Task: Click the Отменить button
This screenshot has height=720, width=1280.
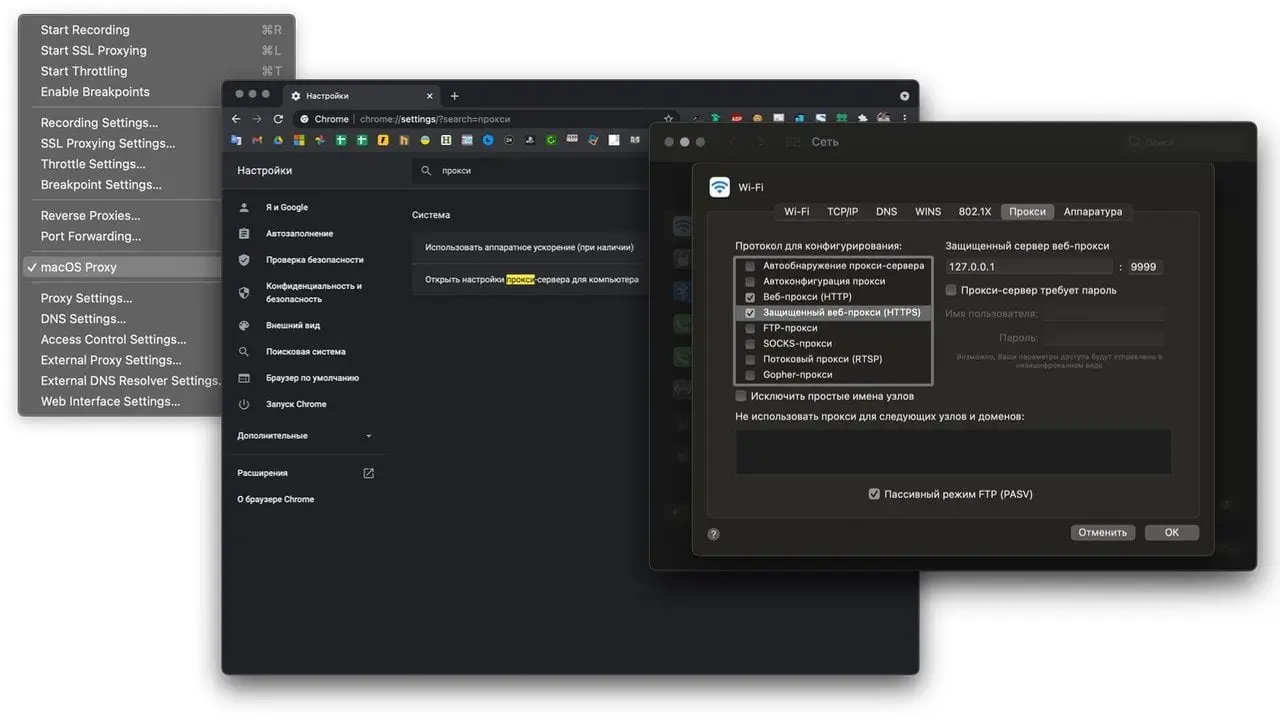Action: click(x=1102, y=533)
